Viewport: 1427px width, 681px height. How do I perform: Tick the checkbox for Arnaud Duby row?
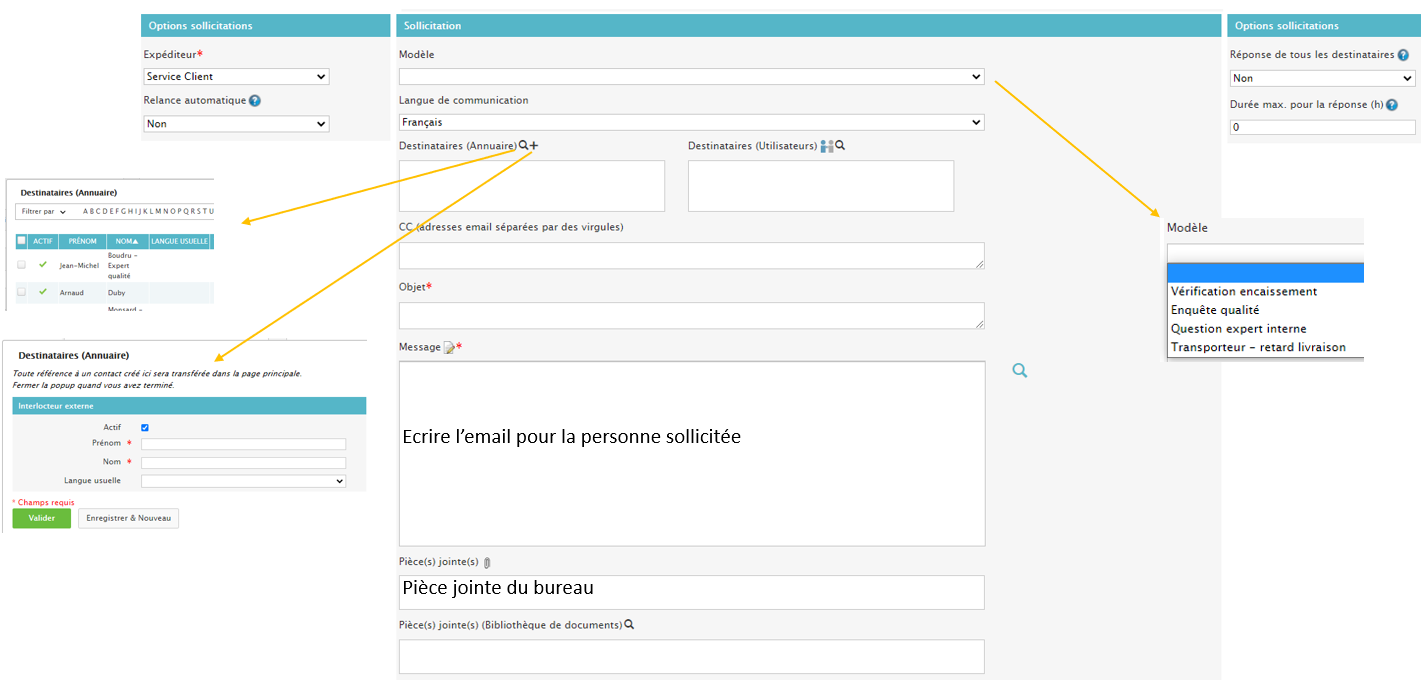pos(22,292)
